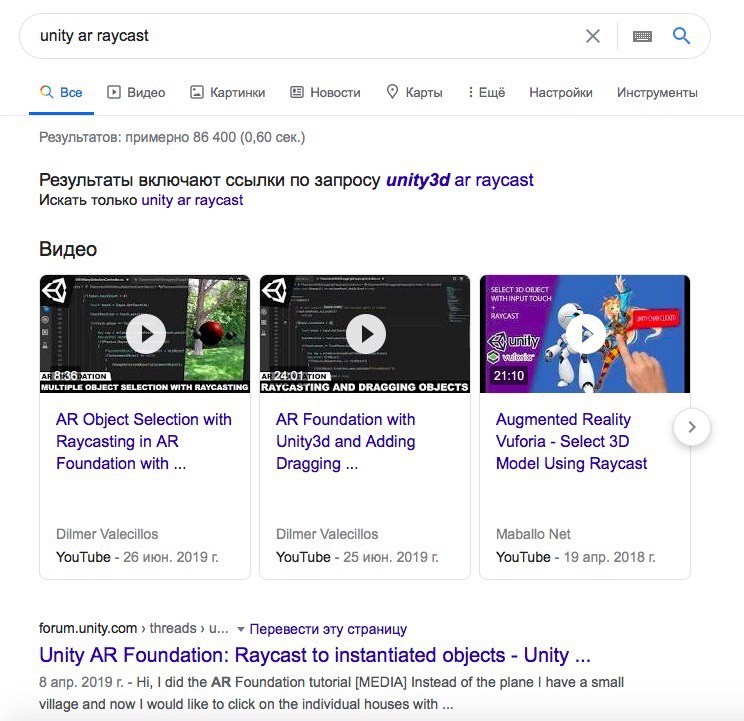744x721 pixels.
Task: Play the 8:36 object selection video
Action: coord(145,334)
